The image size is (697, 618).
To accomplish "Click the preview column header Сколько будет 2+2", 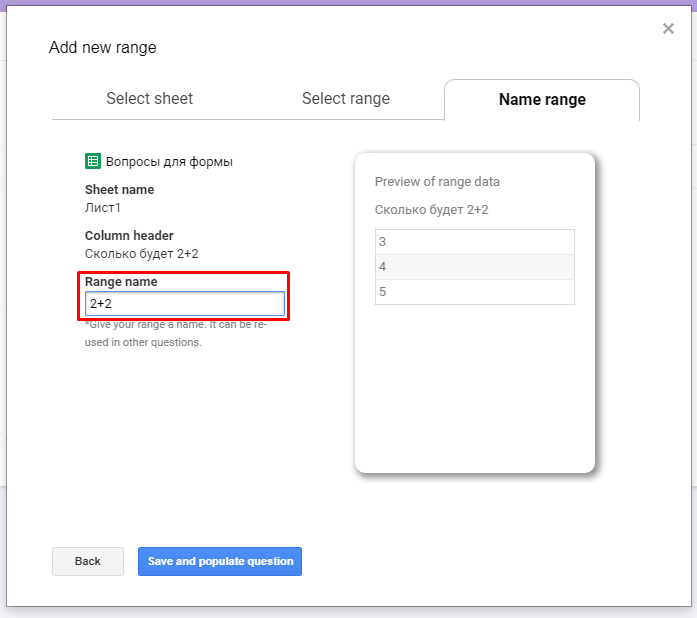I will (x=431, y=210).
